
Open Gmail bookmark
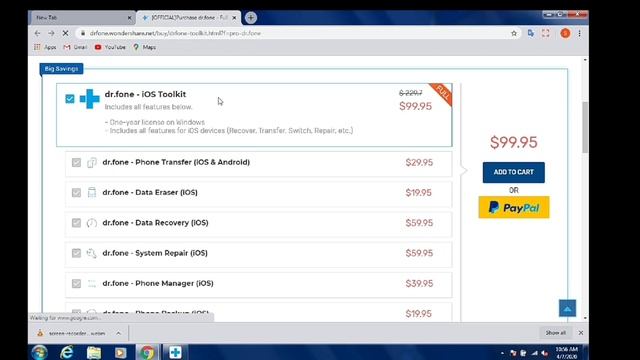point(76,47)
